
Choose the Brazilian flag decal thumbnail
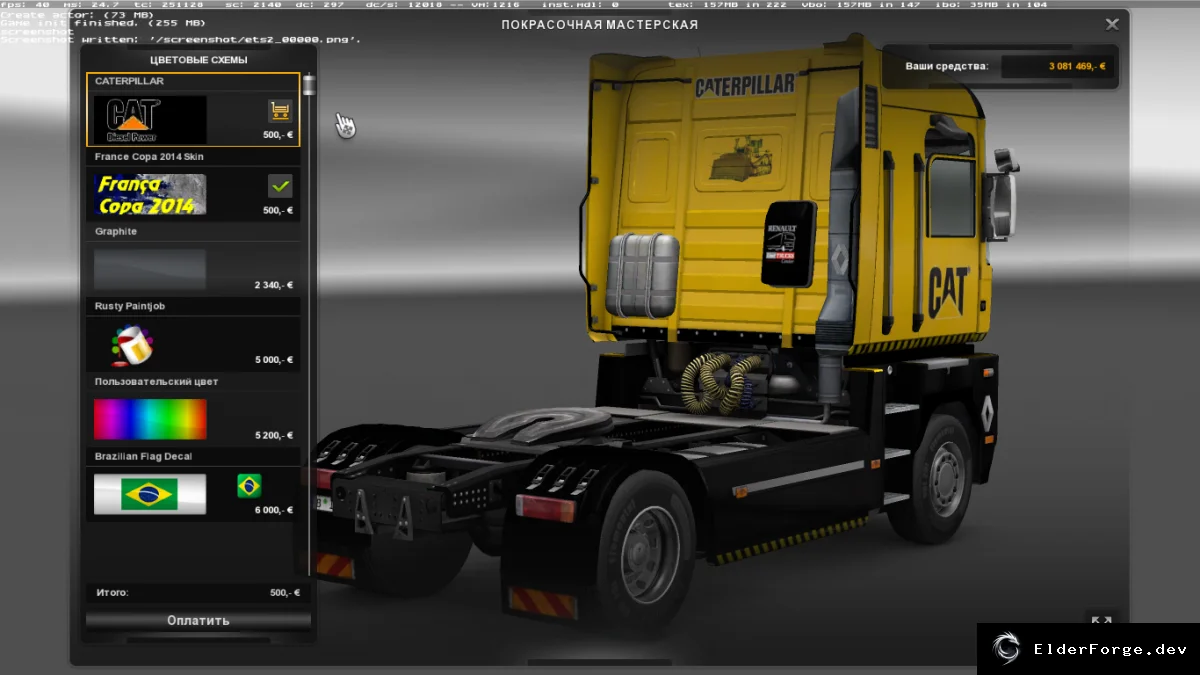tap(150, 494)
